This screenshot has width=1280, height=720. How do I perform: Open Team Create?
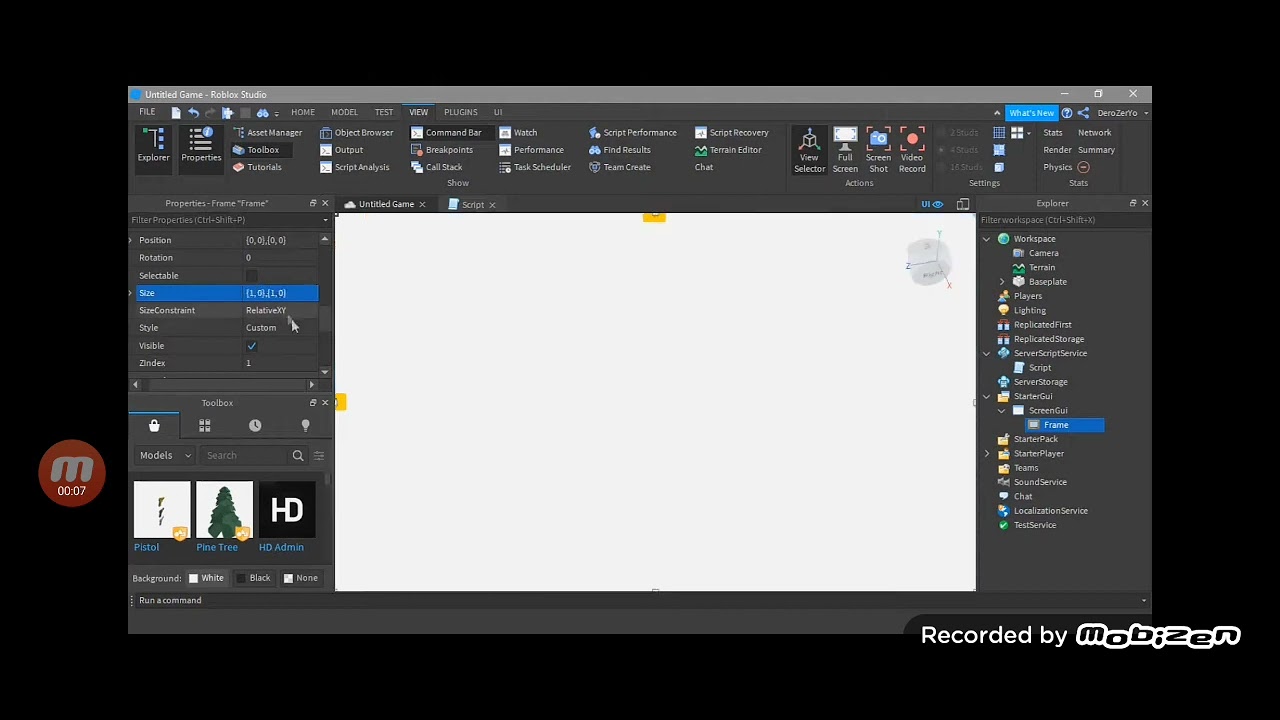pos(620,167)
